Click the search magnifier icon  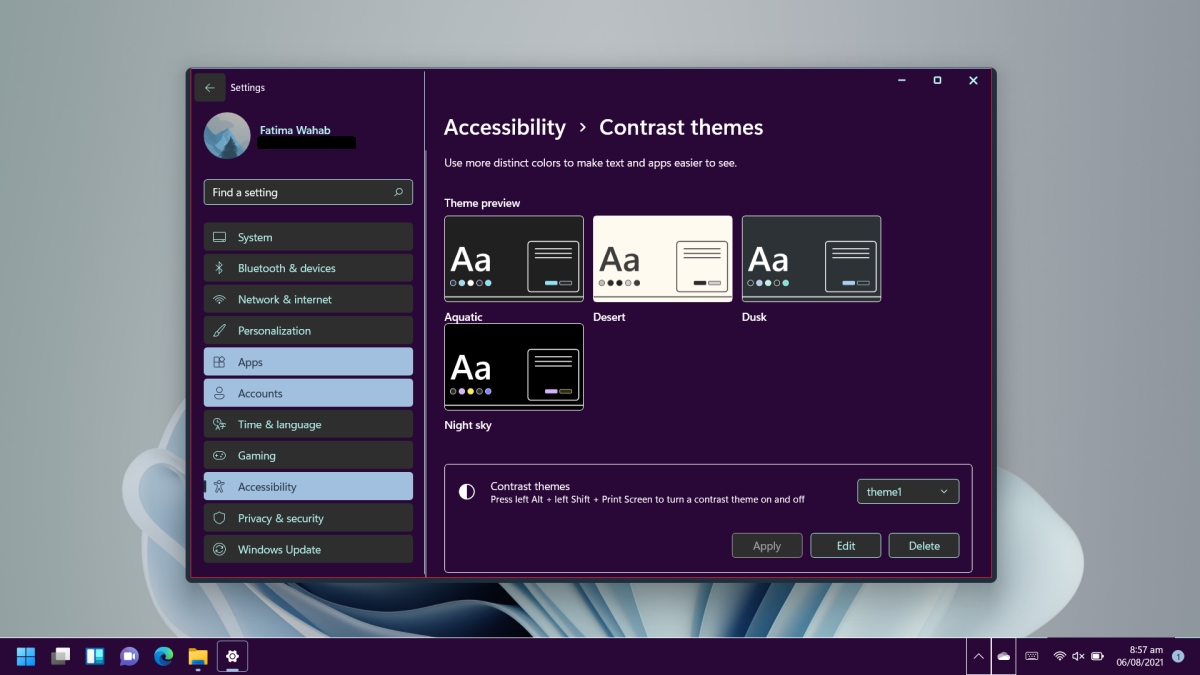point(398,192)
